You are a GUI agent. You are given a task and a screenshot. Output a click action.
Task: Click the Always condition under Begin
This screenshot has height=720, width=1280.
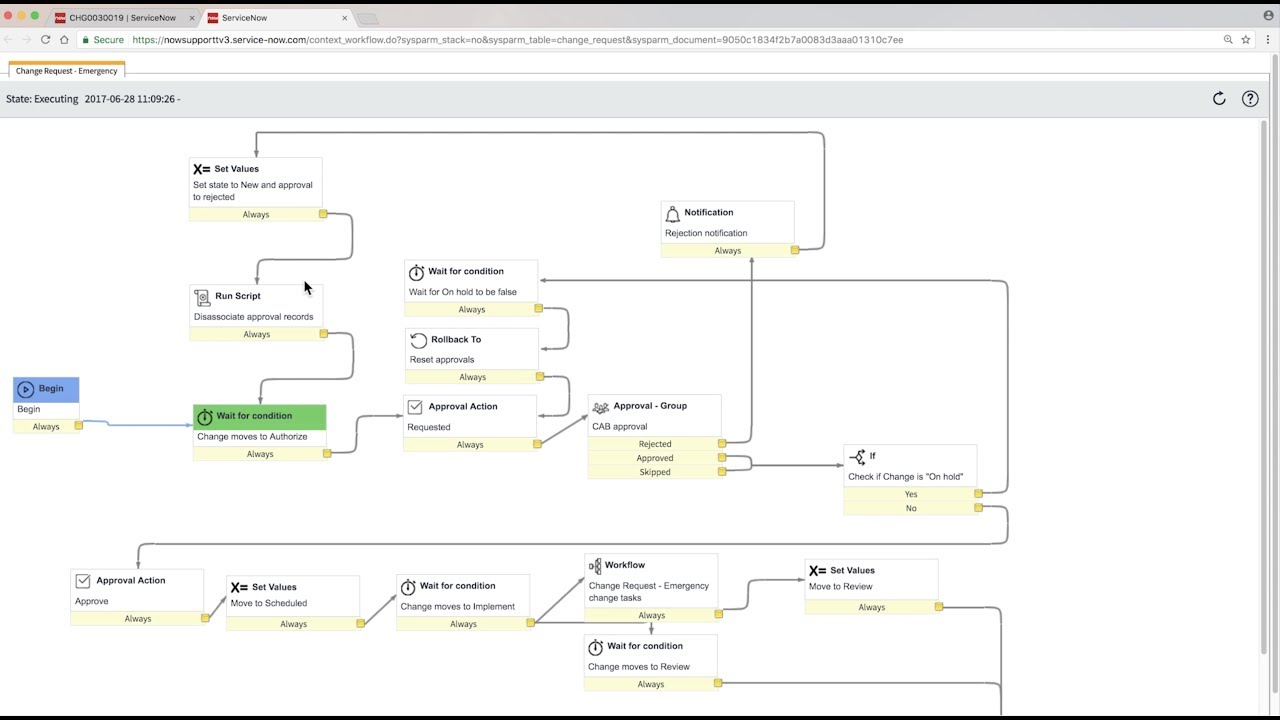click(x=46, y=427)
